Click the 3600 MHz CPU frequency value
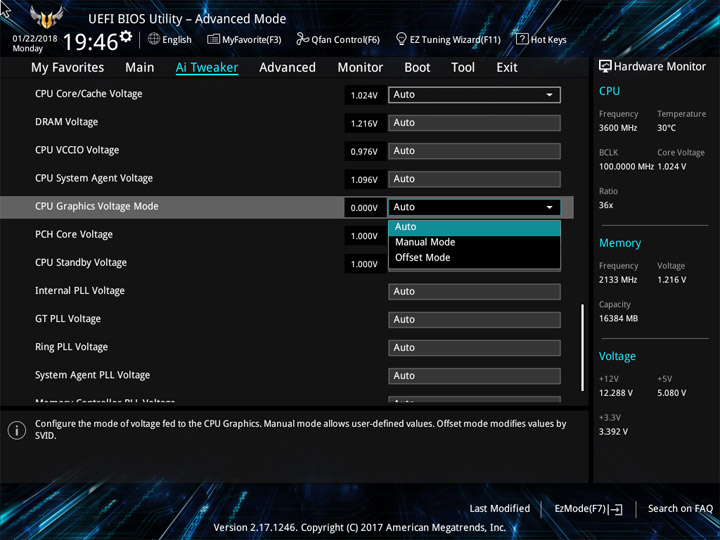Image resolution: width=720 pixels, height=540 pixels. (618, 128)
